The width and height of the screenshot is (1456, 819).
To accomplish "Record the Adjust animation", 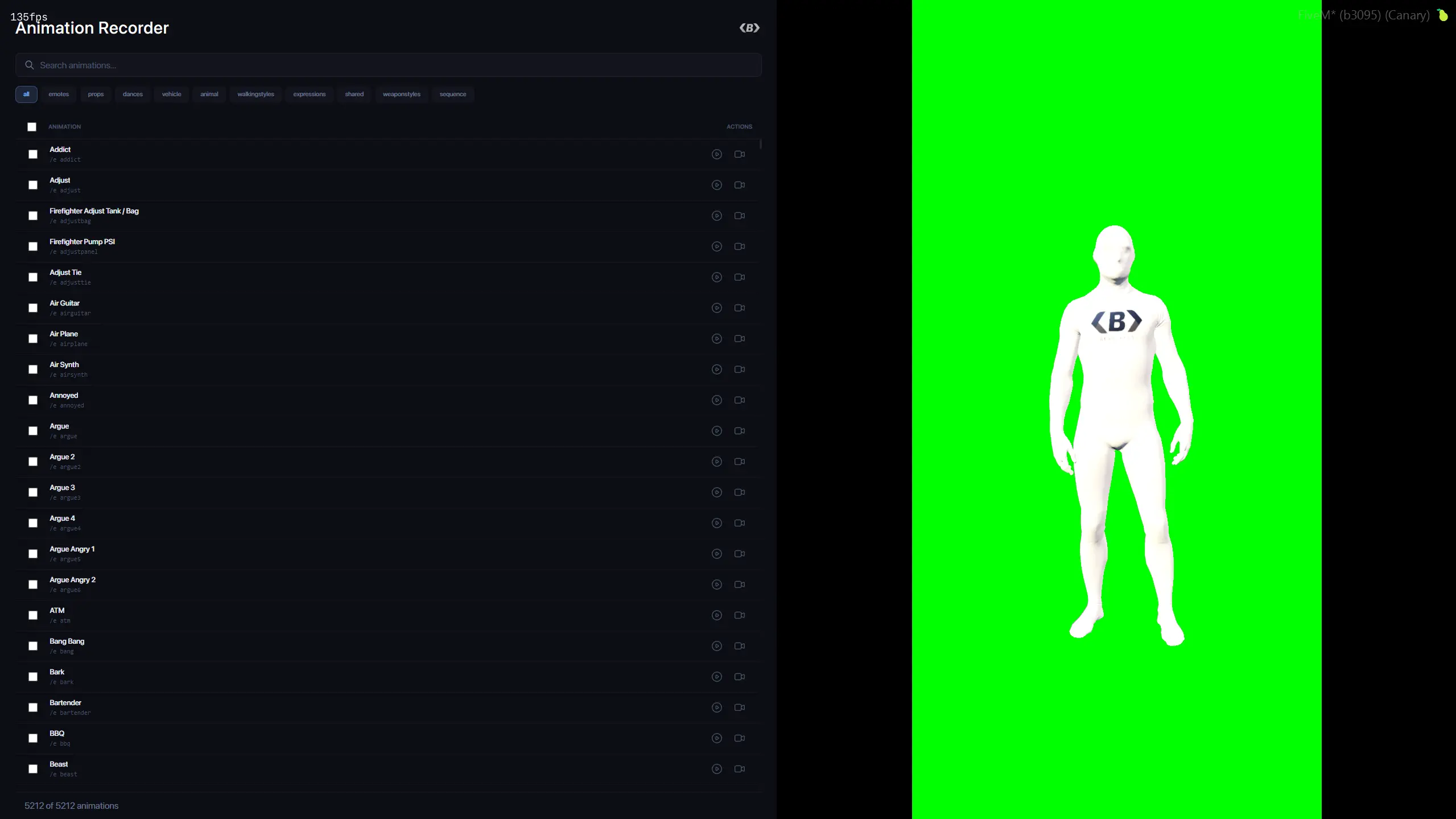I will click(x=739, y=185).
